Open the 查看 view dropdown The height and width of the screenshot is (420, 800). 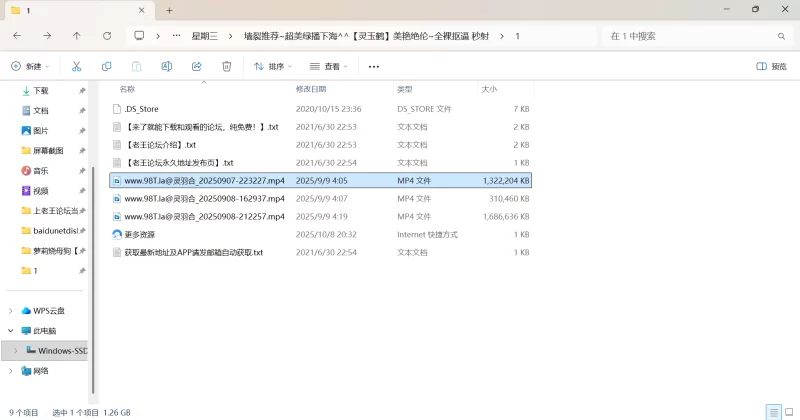point(331,67)
